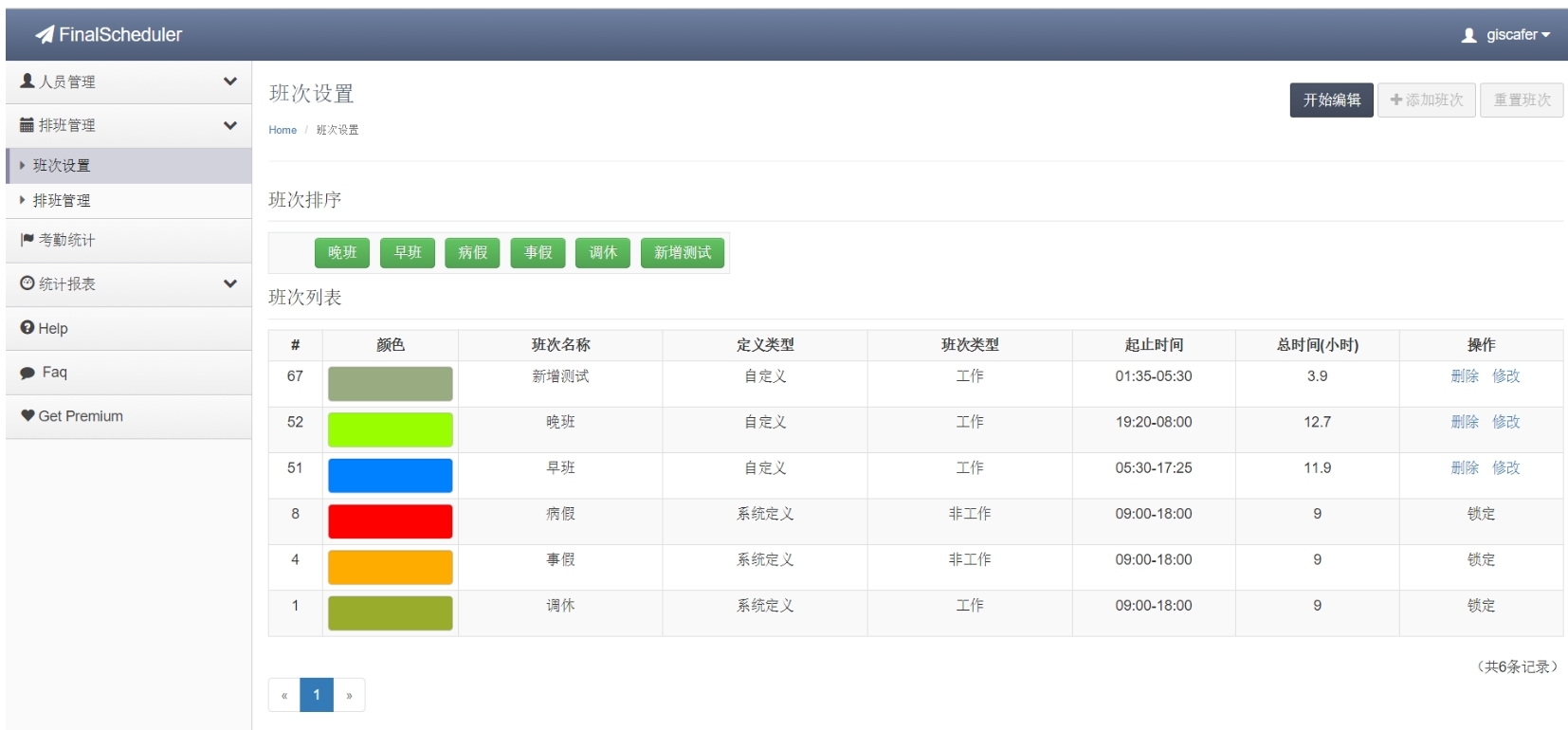1568x730 pixels.
Task: Click the flag icon next to 考勤统计
Action: pos(27,240)
